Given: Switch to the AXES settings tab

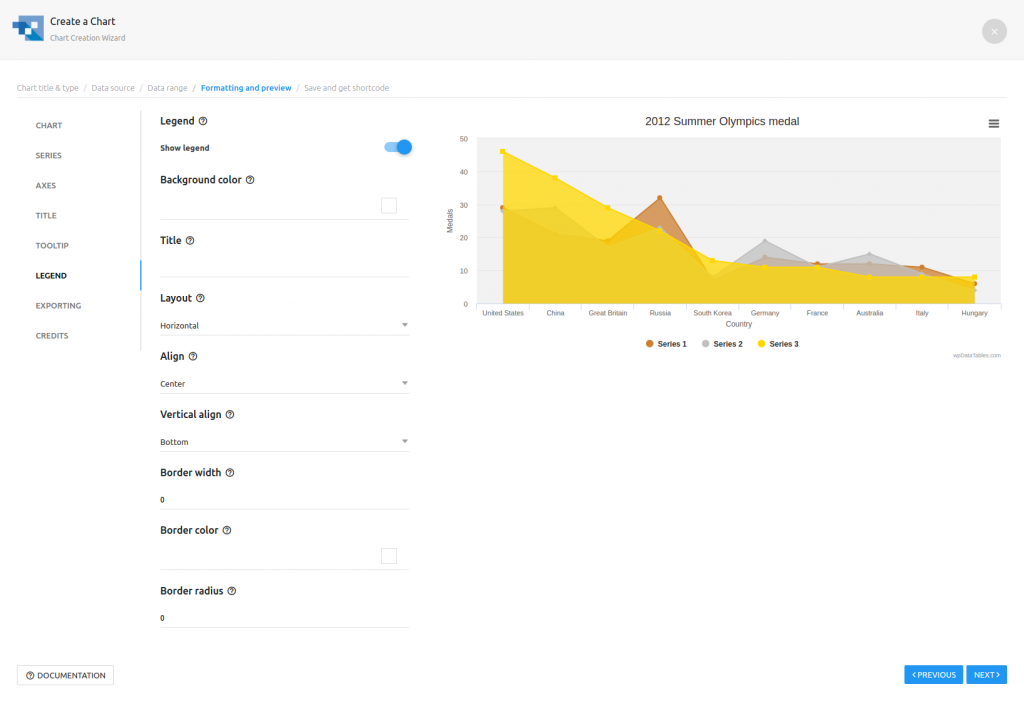Looking at the screenshot, I should (x=46, y=185).
